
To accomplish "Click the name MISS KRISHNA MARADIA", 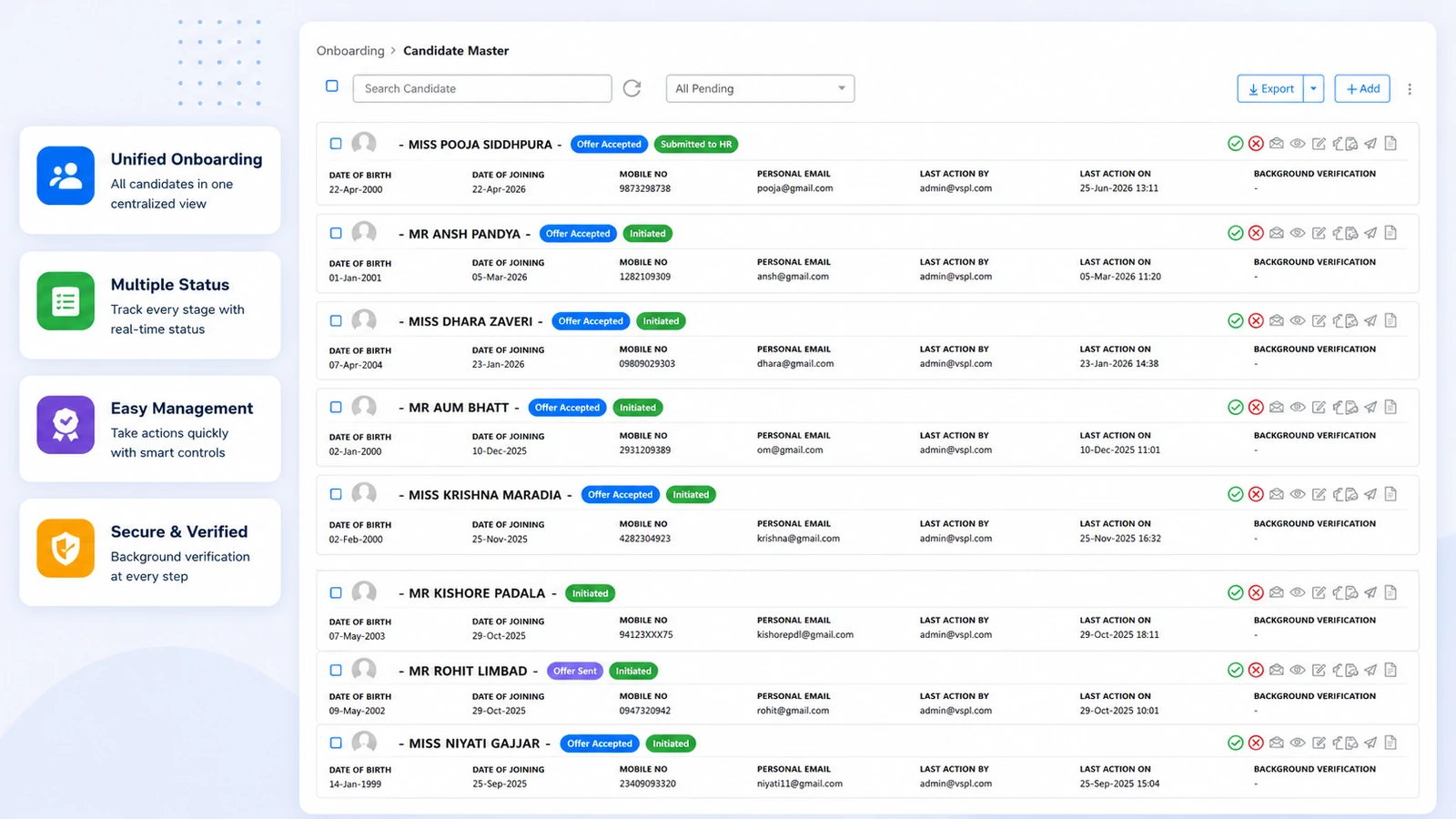I will click(485, 495).
